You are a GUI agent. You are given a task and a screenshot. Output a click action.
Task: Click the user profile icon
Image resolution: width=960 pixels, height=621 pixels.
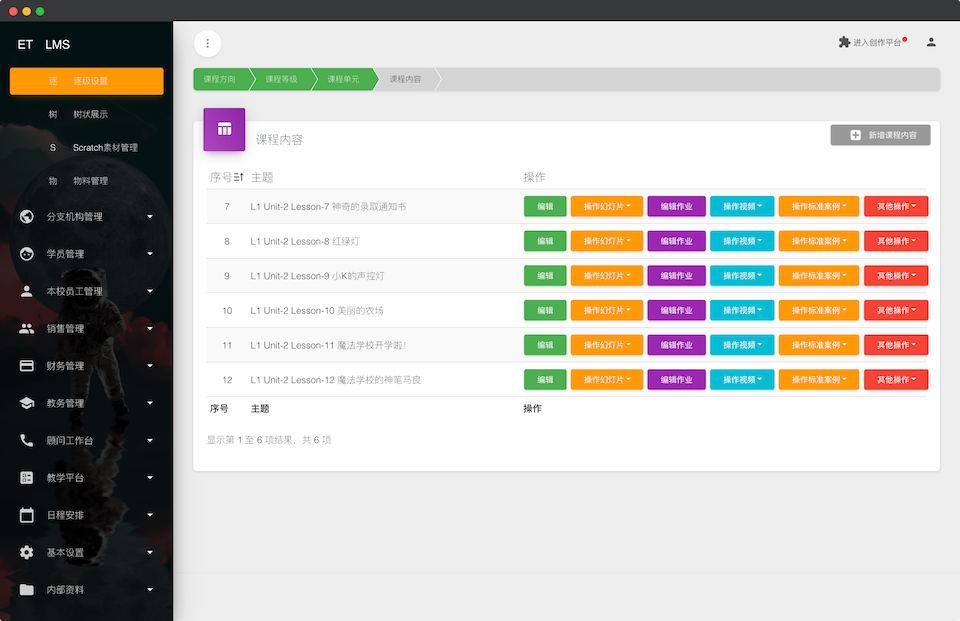tap(931, 43)
